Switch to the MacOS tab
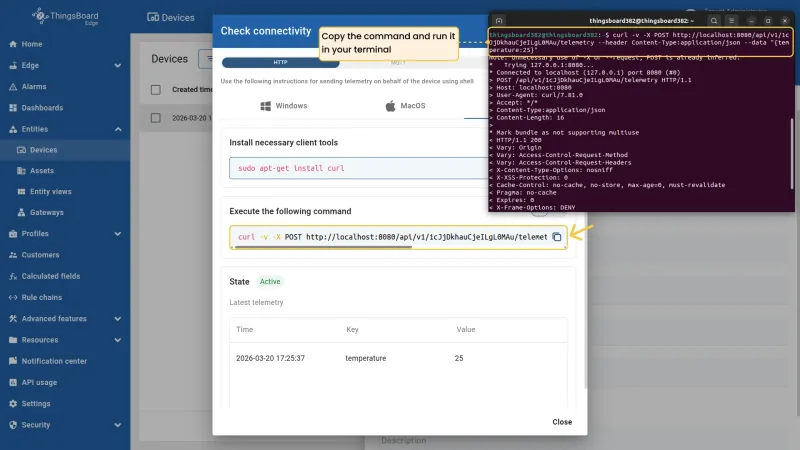800x450 pixels. tap(405, 106)
